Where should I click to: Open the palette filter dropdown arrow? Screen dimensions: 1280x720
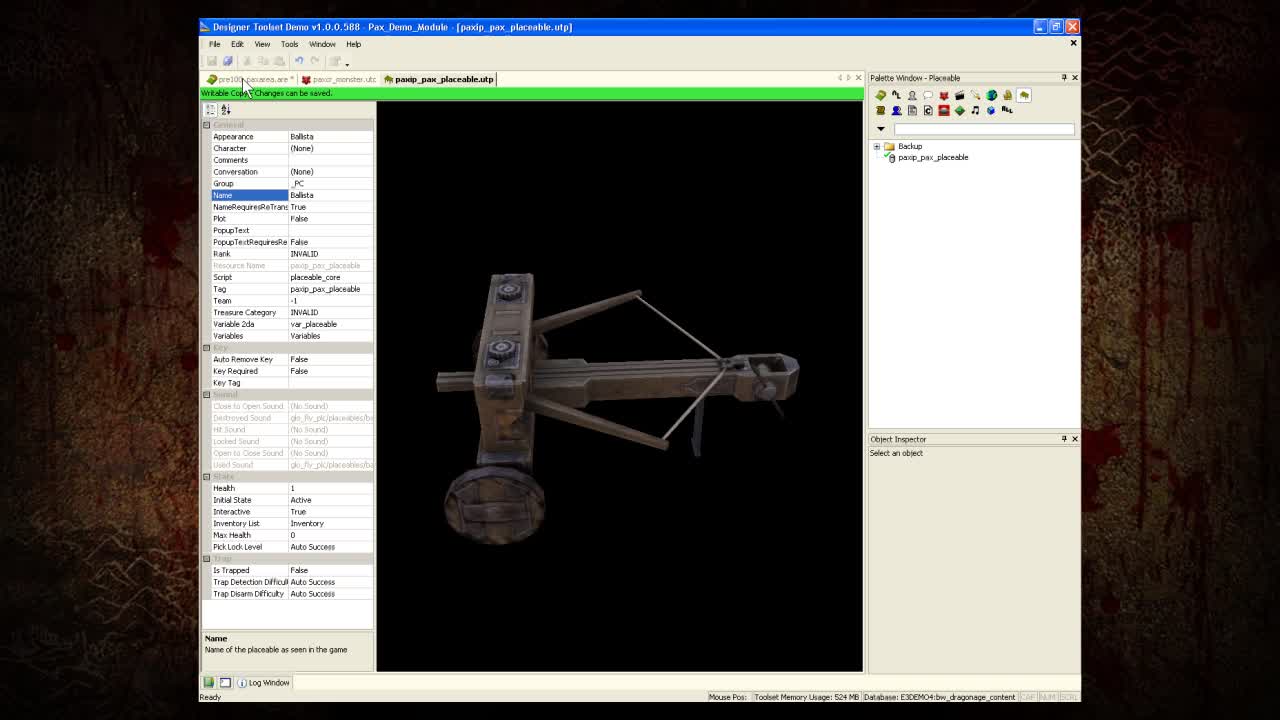pos(881,128)
